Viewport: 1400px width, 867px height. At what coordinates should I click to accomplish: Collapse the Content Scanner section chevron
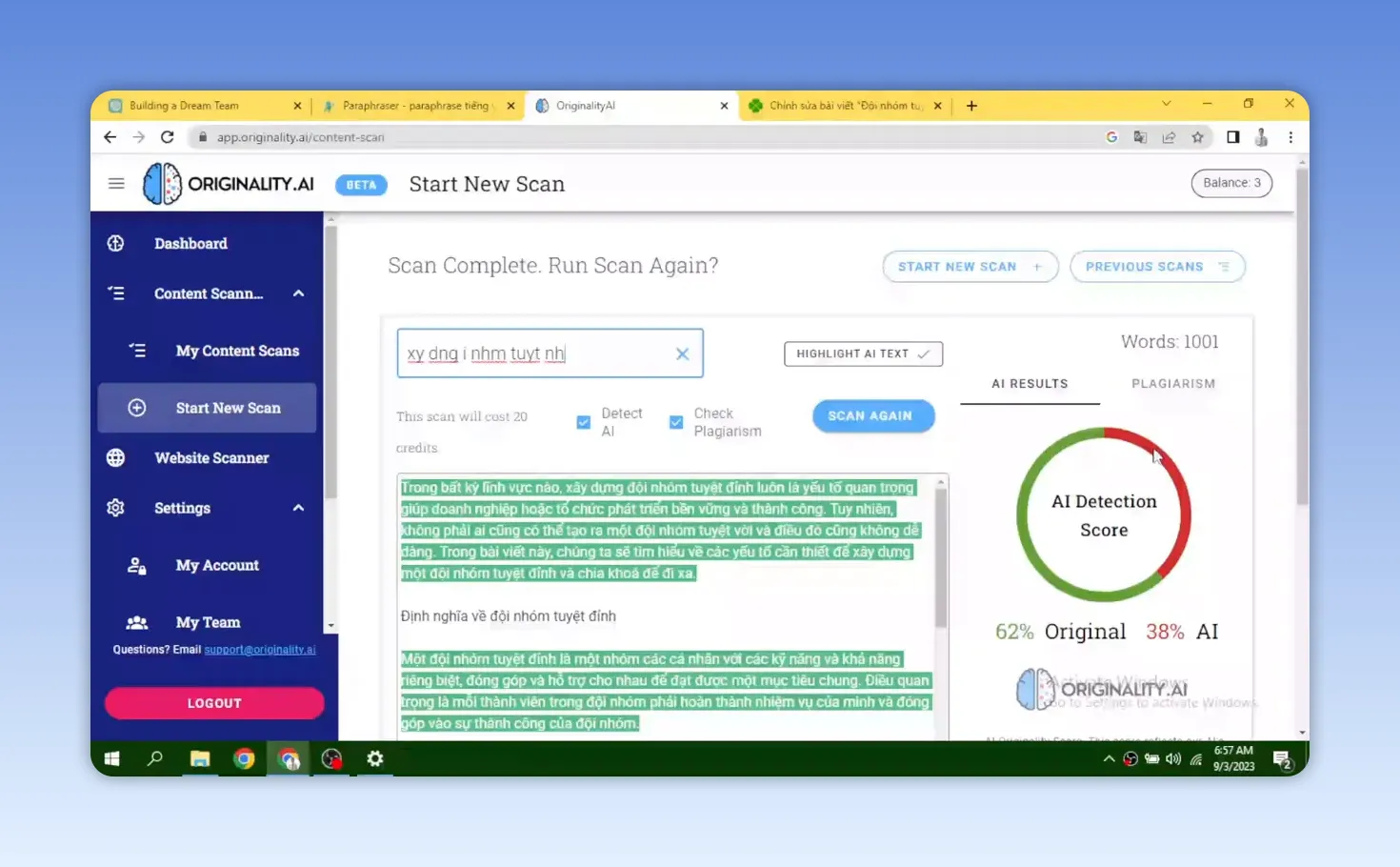pyautogui.click(x=298, y=293)
